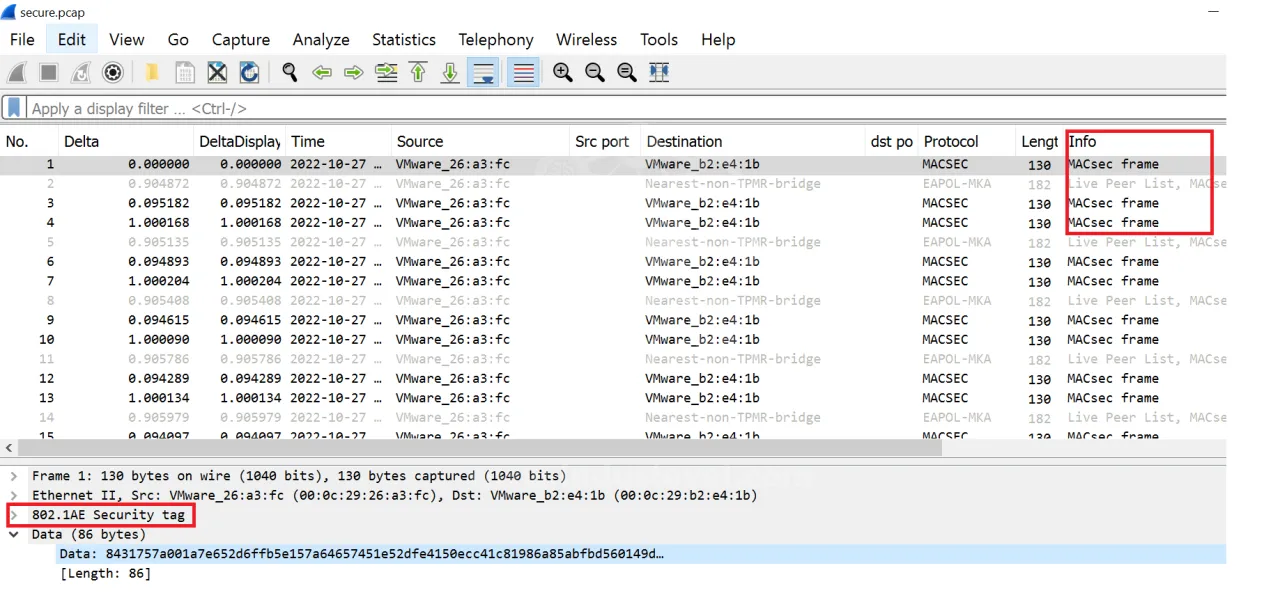Expand the Frame 1 details row
The image size is (1280, 609).
coord(14,476)
